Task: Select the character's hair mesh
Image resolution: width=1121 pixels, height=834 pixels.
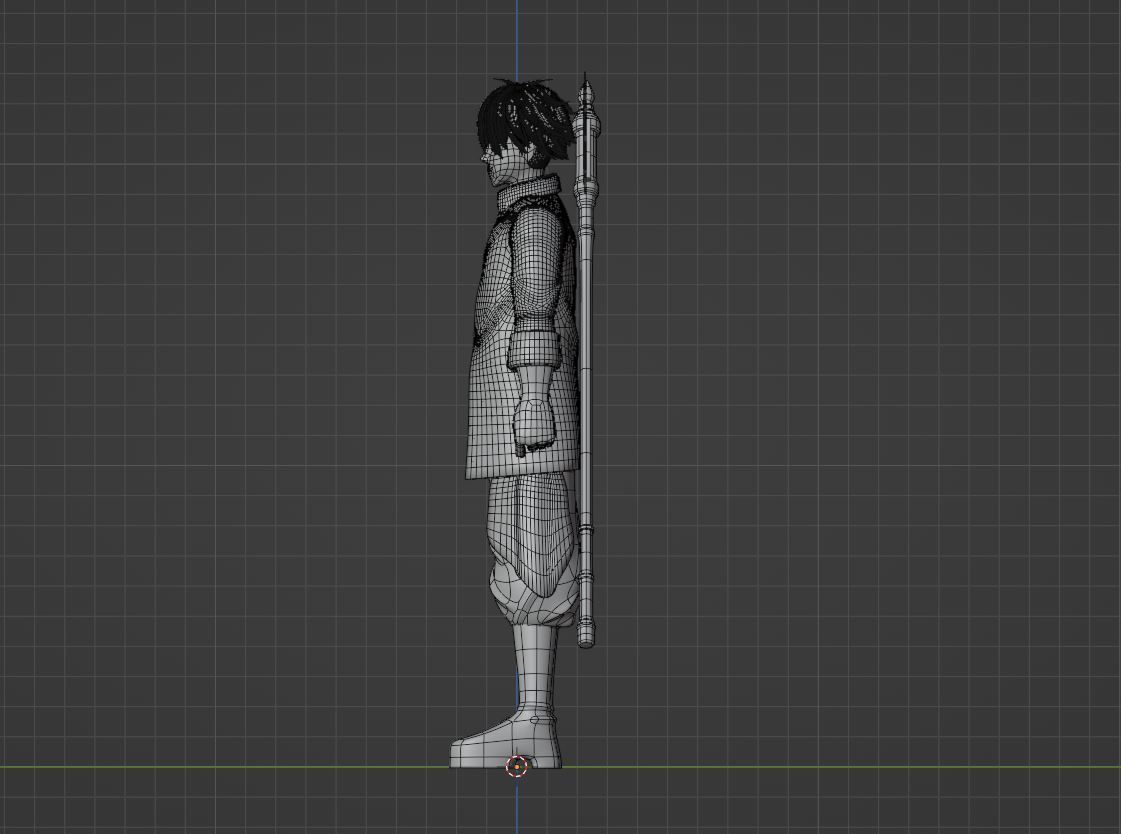Action: (525, 118)
